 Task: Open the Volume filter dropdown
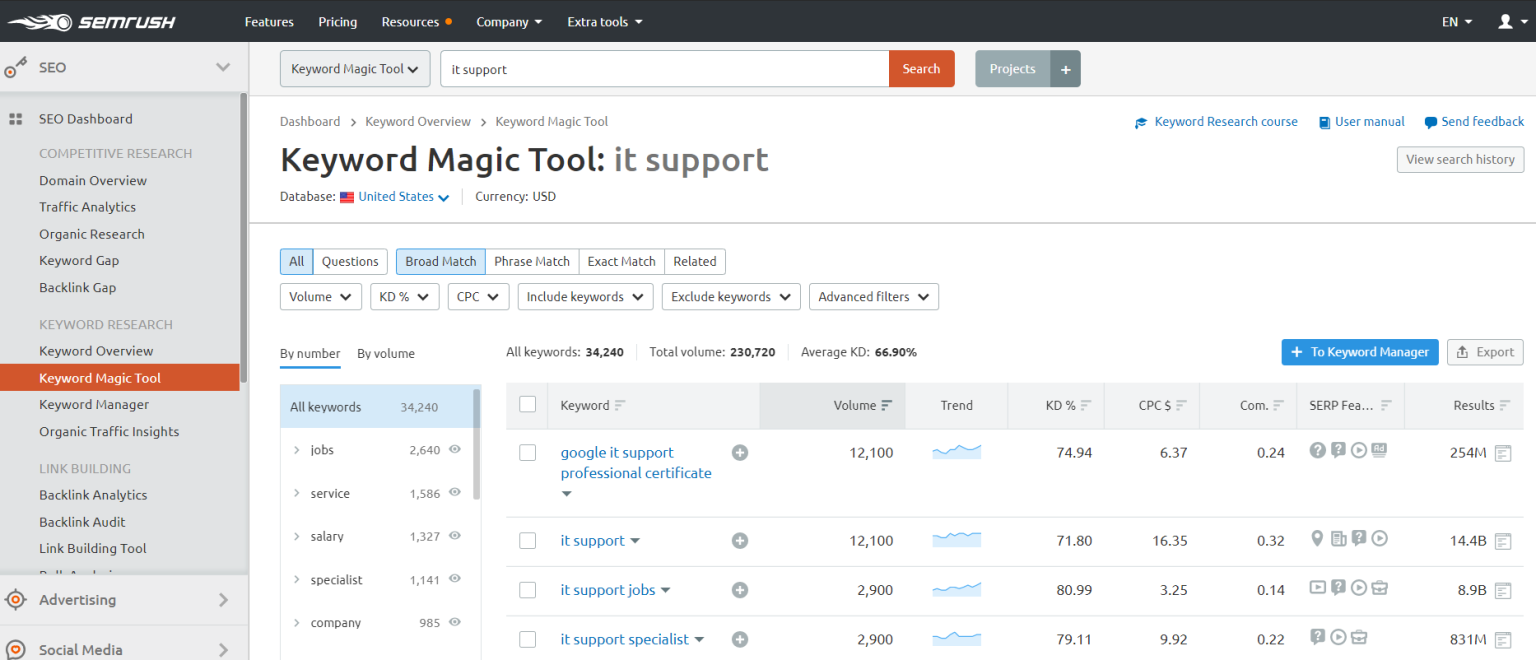(320, 297)
